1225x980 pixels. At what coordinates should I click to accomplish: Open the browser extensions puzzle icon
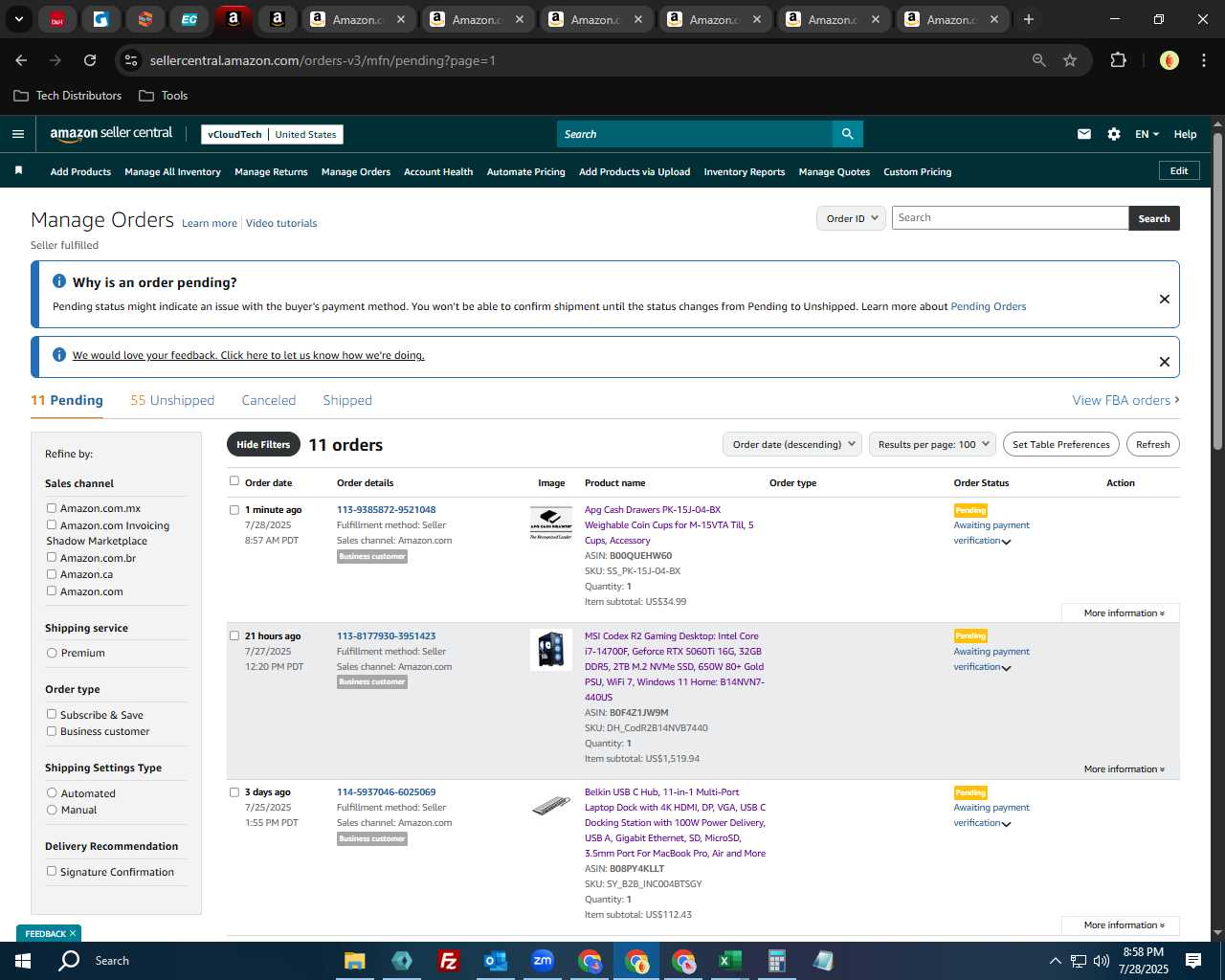coord(1118,60)
